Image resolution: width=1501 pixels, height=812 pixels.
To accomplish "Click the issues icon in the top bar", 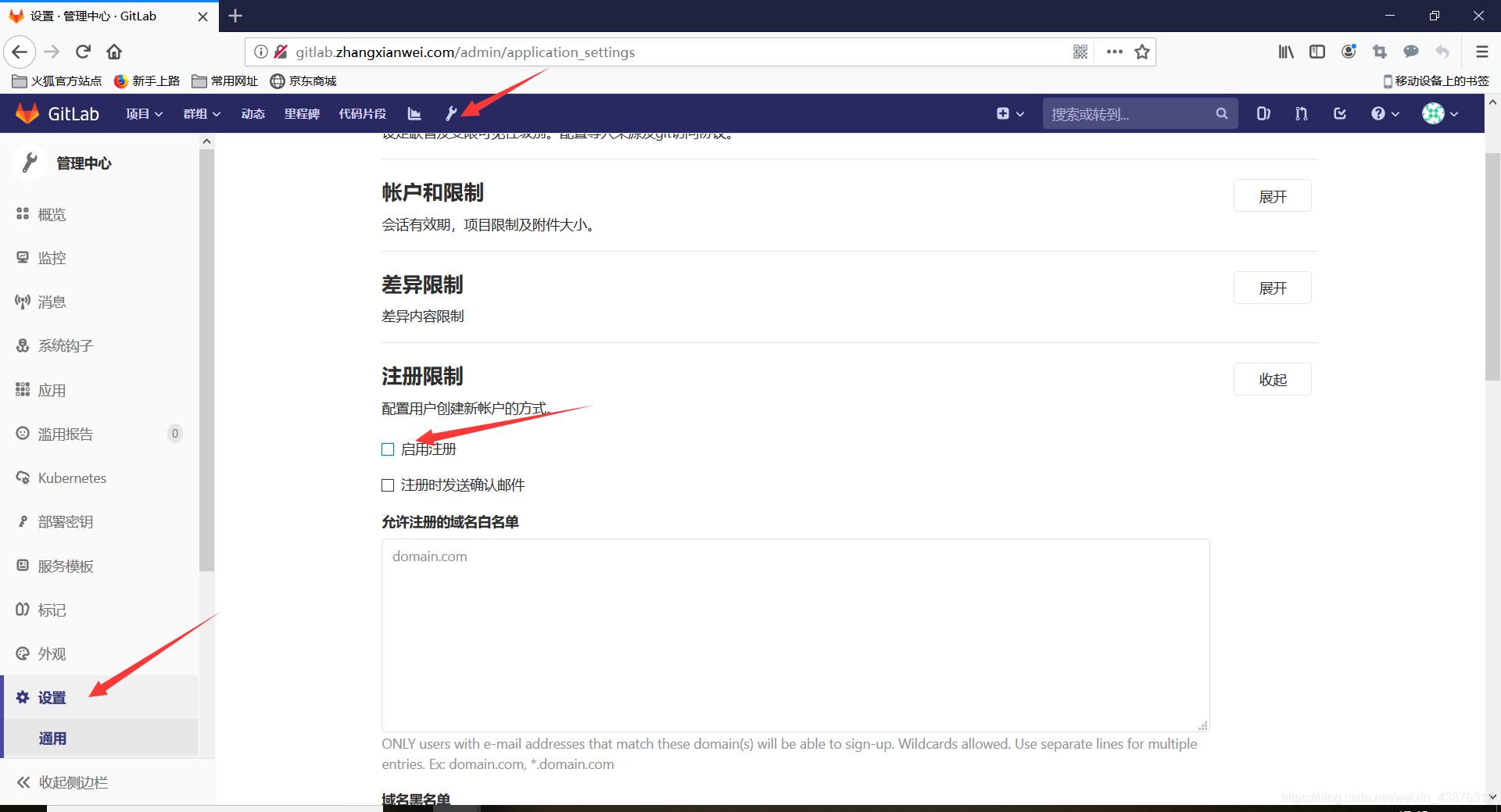I will click(x=1263, y=113).
